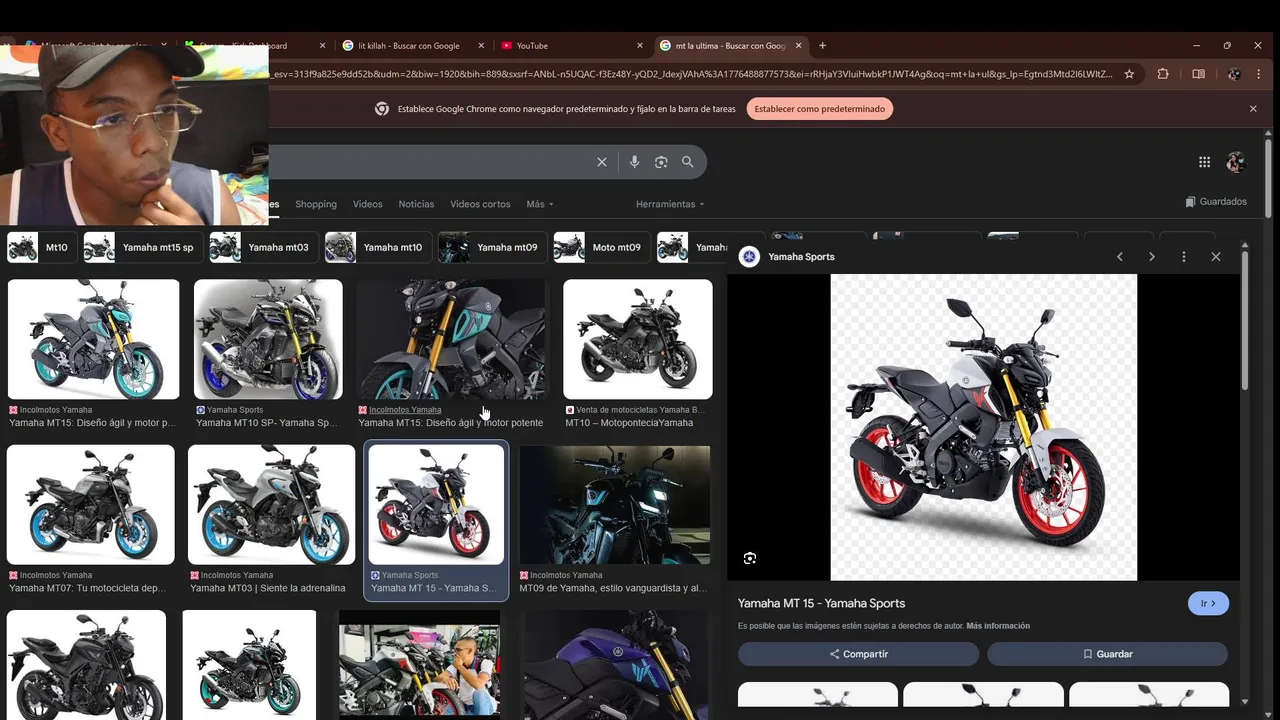Viewport: 1280px width, 720px height.
Task: Open the Videos search tab
Action: (x=367, y=204)
